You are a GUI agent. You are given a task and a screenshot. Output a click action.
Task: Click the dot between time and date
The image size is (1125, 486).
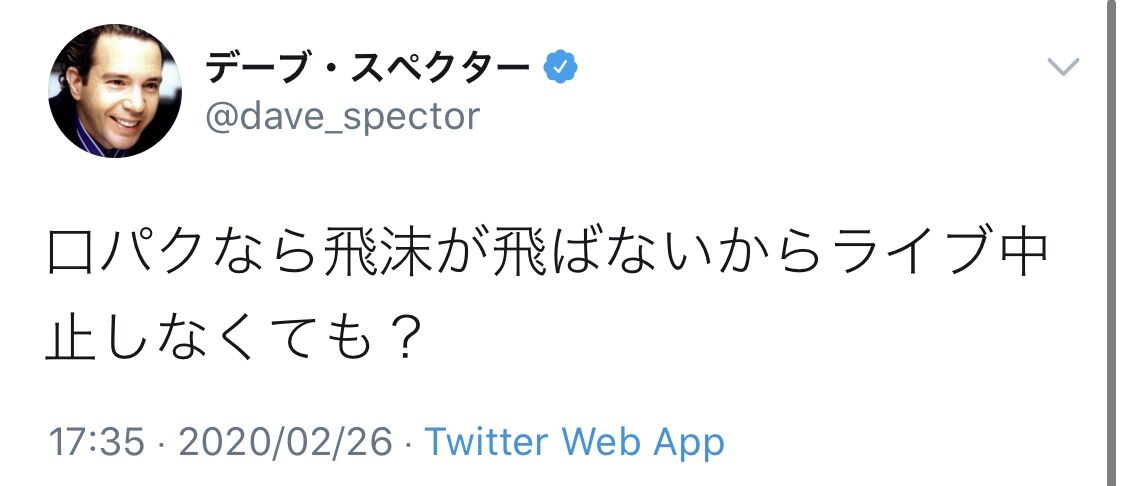click(161, 441)
